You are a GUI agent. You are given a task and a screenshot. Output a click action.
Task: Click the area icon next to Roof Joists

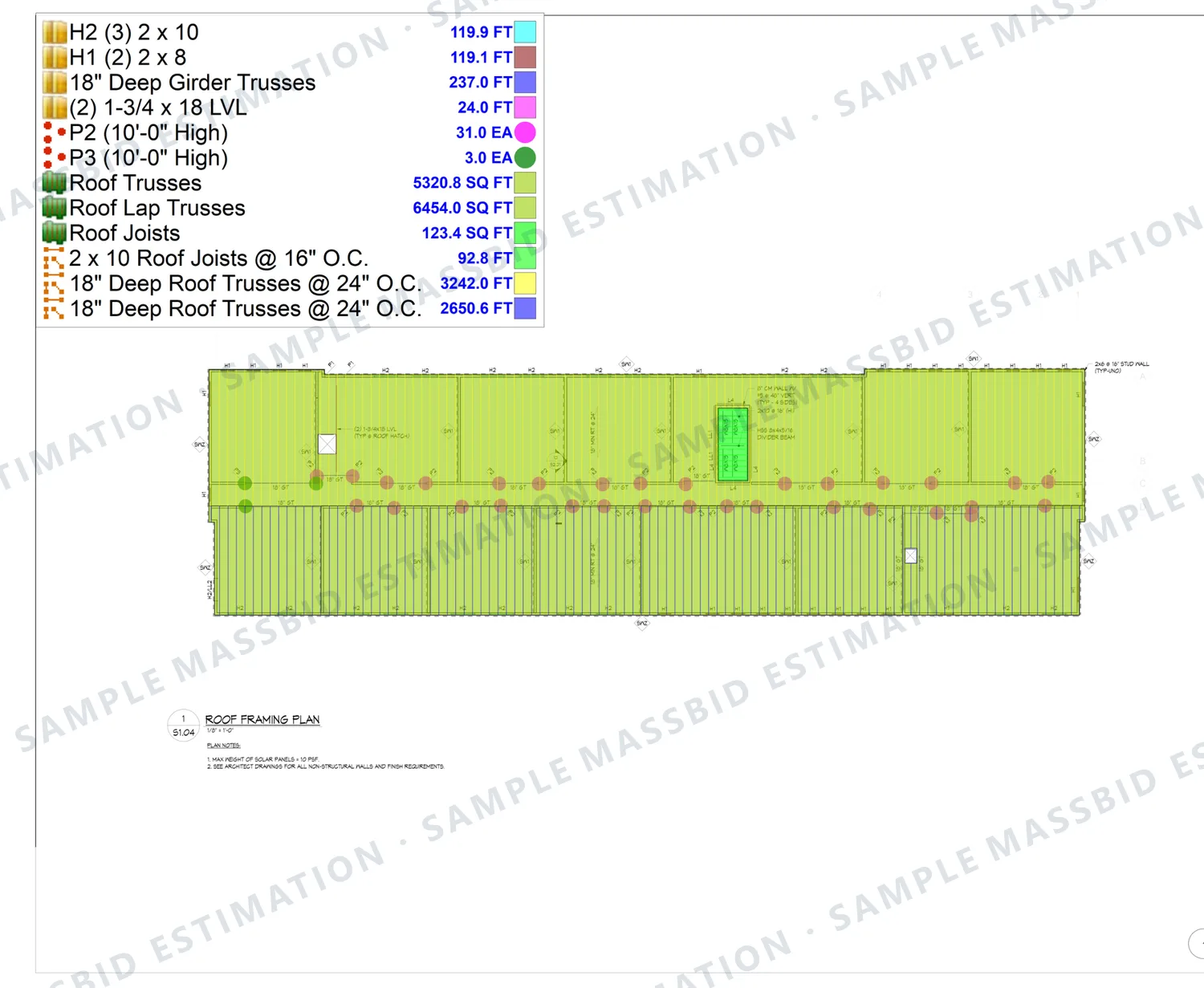[54, 233]
